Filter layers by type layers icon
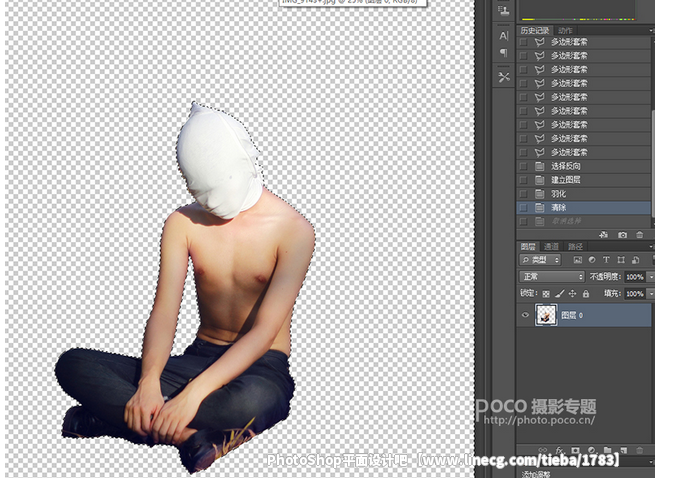The width and height of the screenshot is (675, 479). [606, 260]
